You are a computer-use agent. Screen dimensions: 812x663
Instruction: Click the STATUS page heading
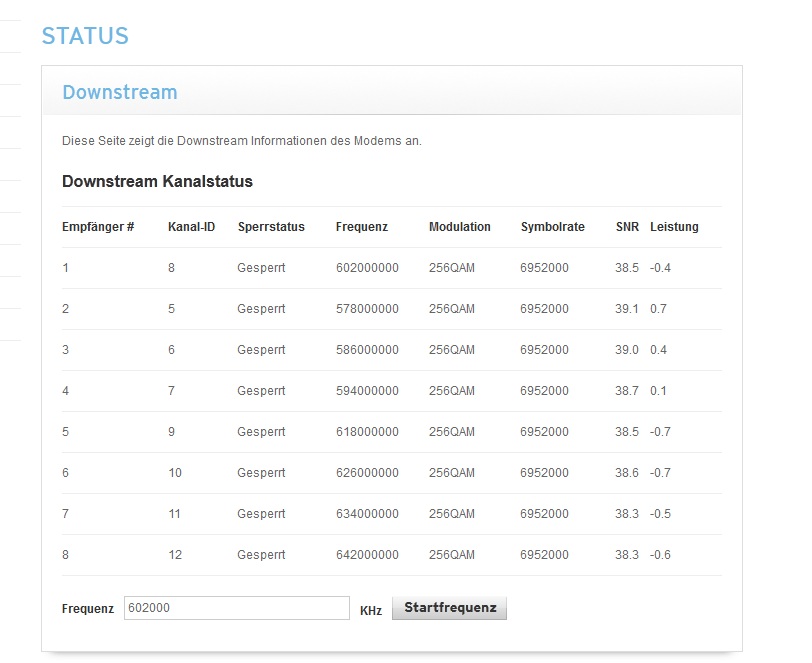[85, 36]
